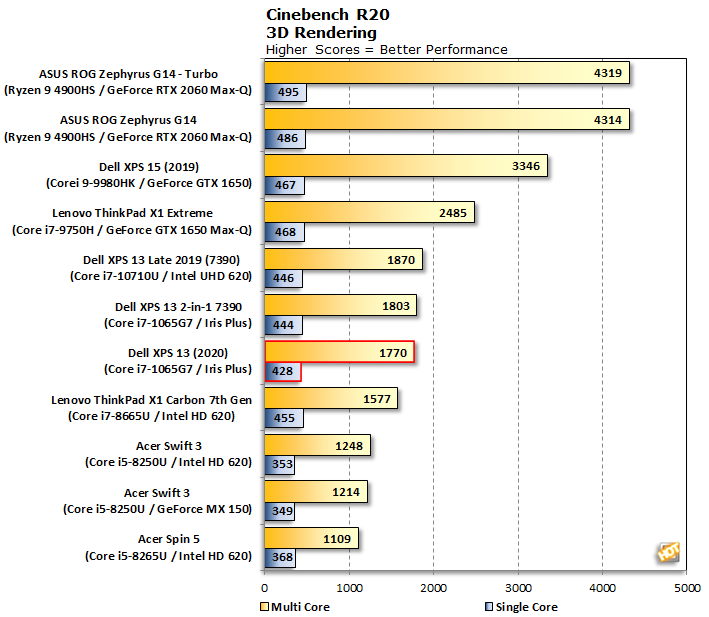709x617 pixels.
Task: Click the 1214 Acer Swift 3 bar
Action: (316, 492)
